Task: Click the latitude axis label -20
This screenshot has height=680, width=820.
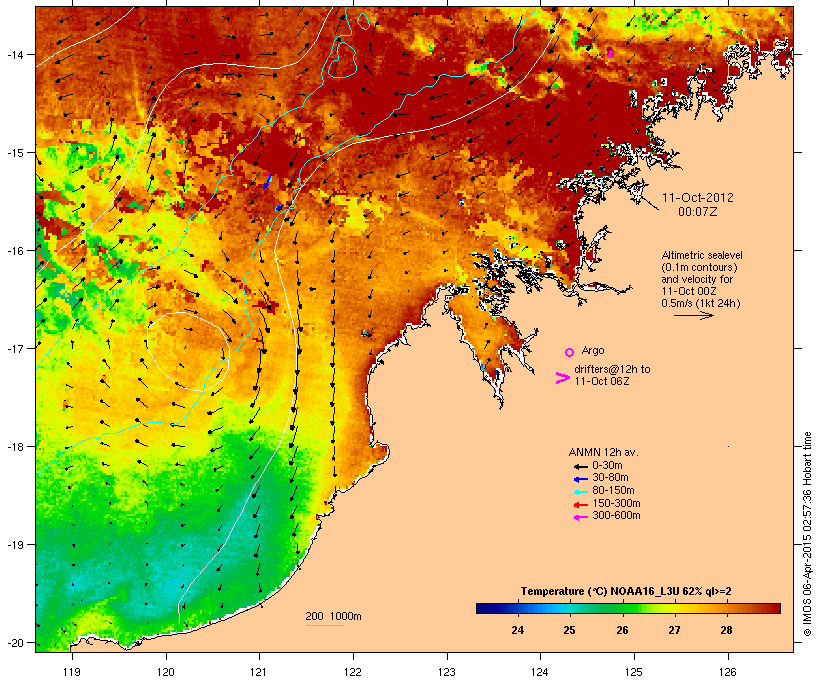Action: [14, 643]
